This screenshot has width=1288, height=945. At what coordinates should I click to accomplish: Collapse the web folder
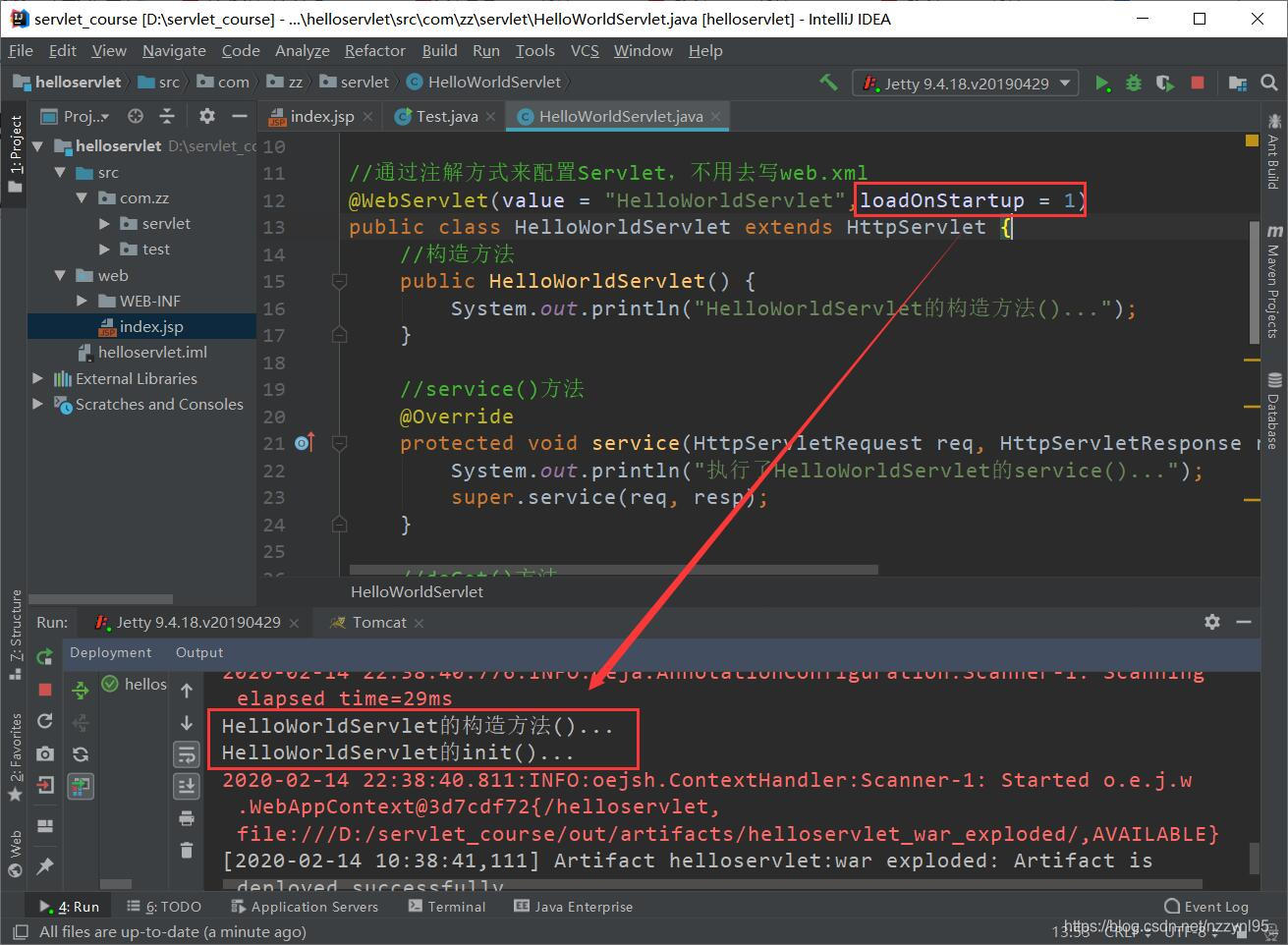click(59, 276)
